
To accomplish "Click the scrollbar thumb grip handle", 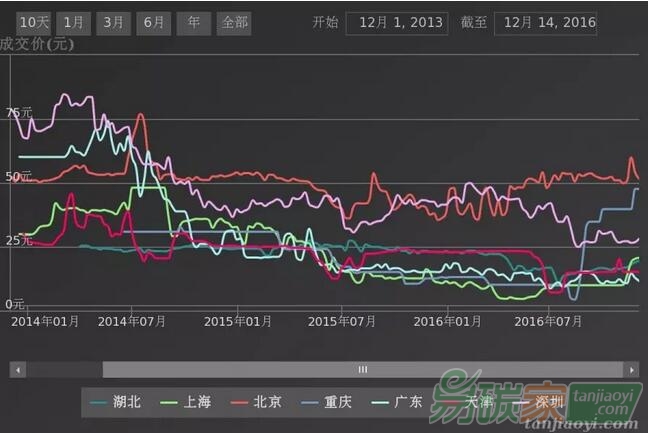I will (x=363, y=370).
